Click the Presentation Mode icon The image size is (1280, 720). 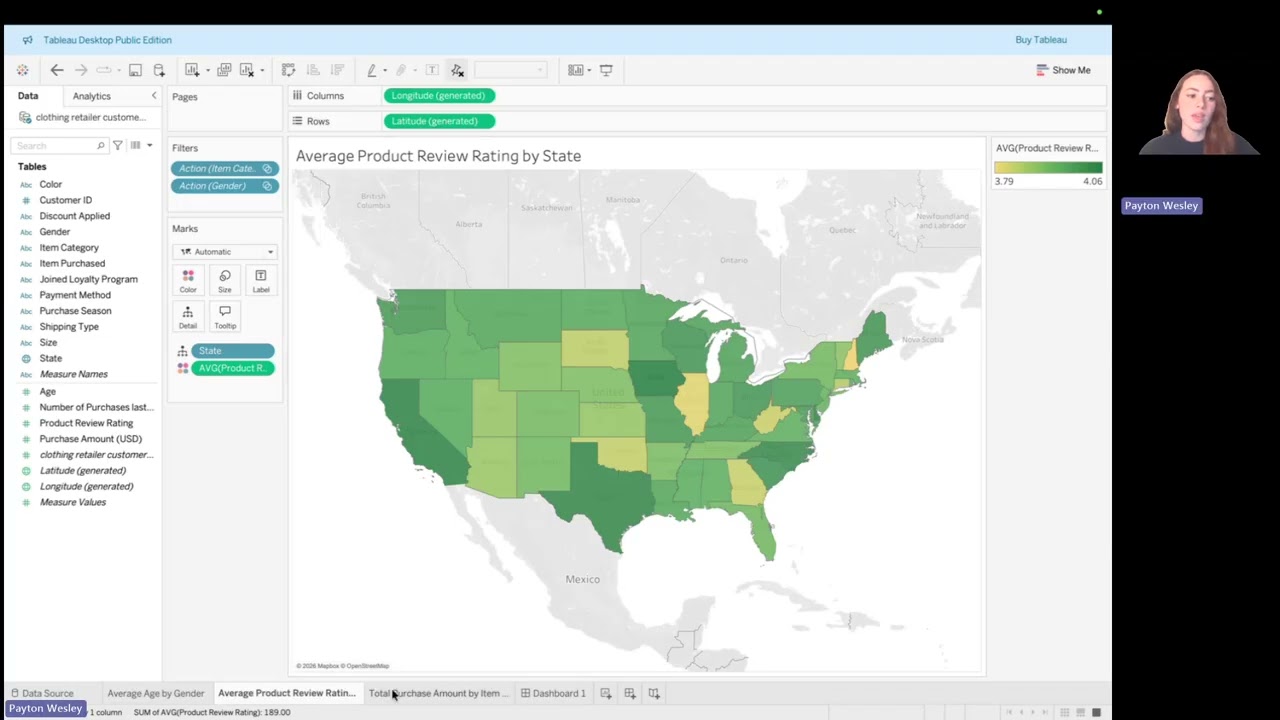click(x=606, y=70)
